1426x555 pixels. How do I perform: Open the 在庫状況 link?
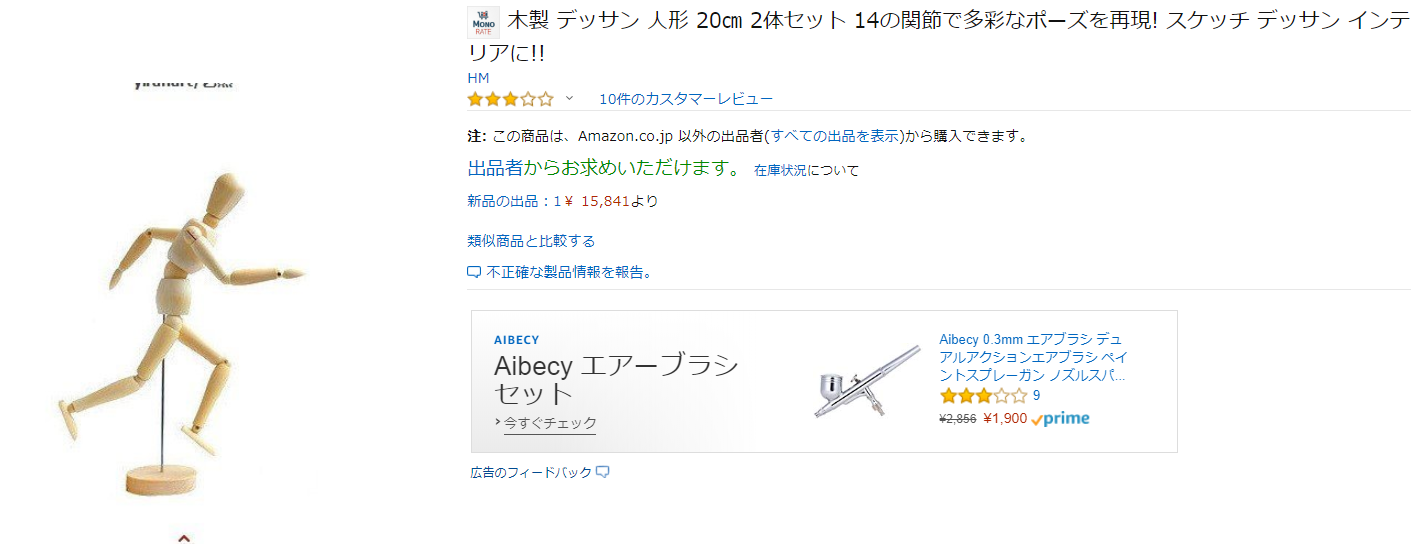780,170
